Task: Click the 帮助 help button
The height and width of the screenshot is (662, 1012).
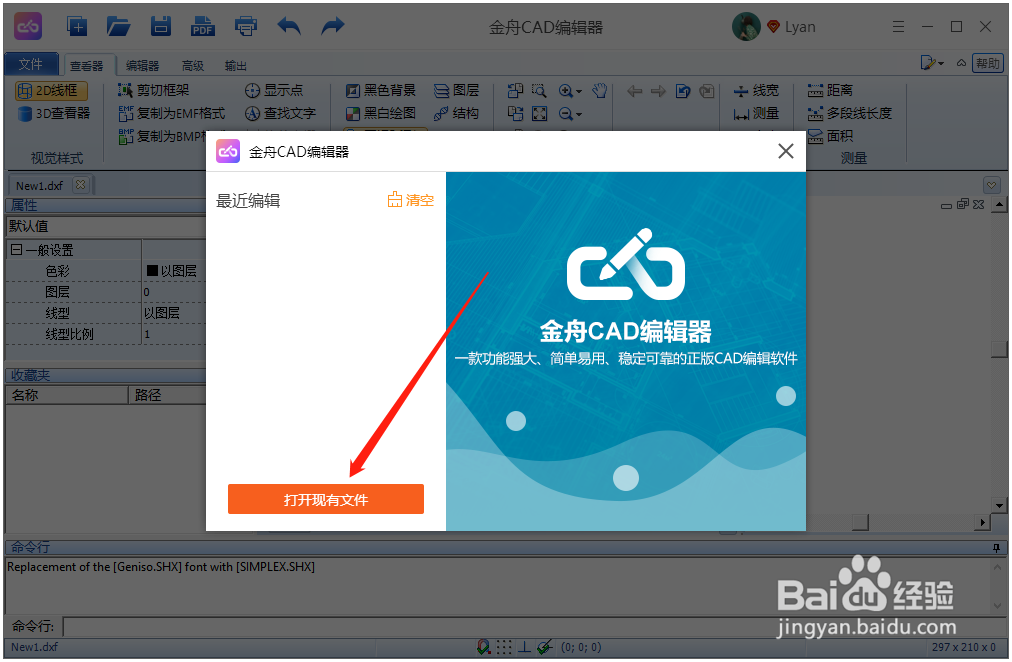Action: (x=987, y=63)
